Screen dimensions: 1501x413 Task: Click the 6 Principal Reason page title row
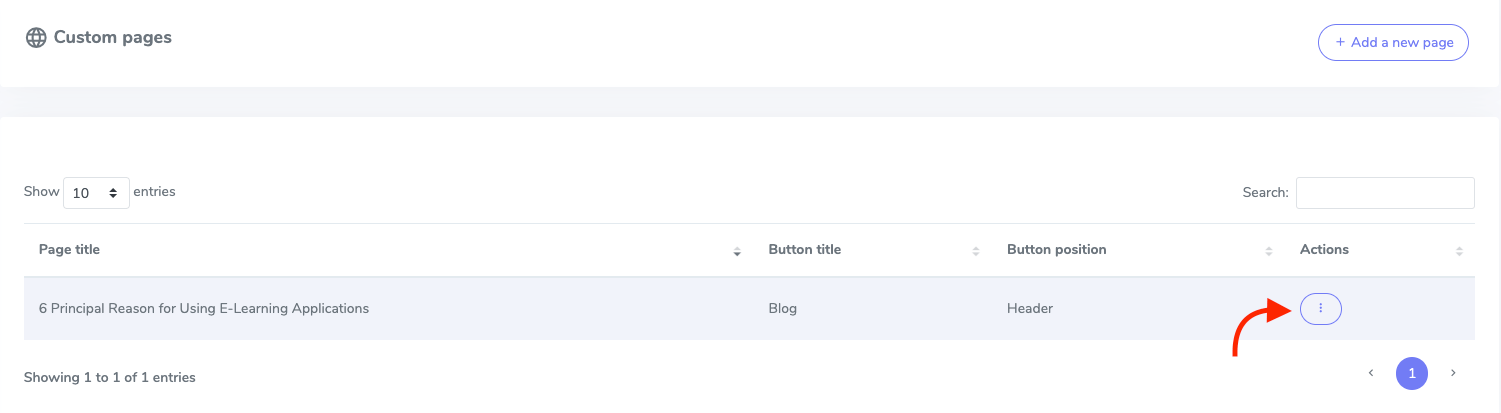tap(204, 309)
